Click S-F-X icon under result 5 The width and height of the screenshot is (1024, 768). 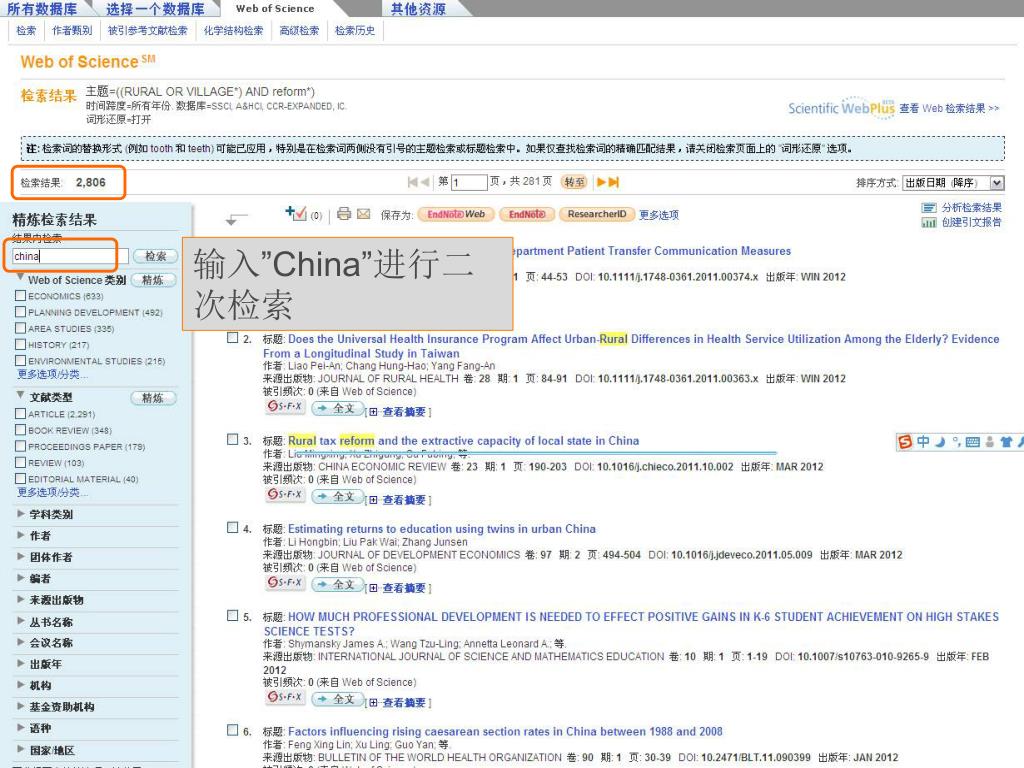(x=285, y=697)
